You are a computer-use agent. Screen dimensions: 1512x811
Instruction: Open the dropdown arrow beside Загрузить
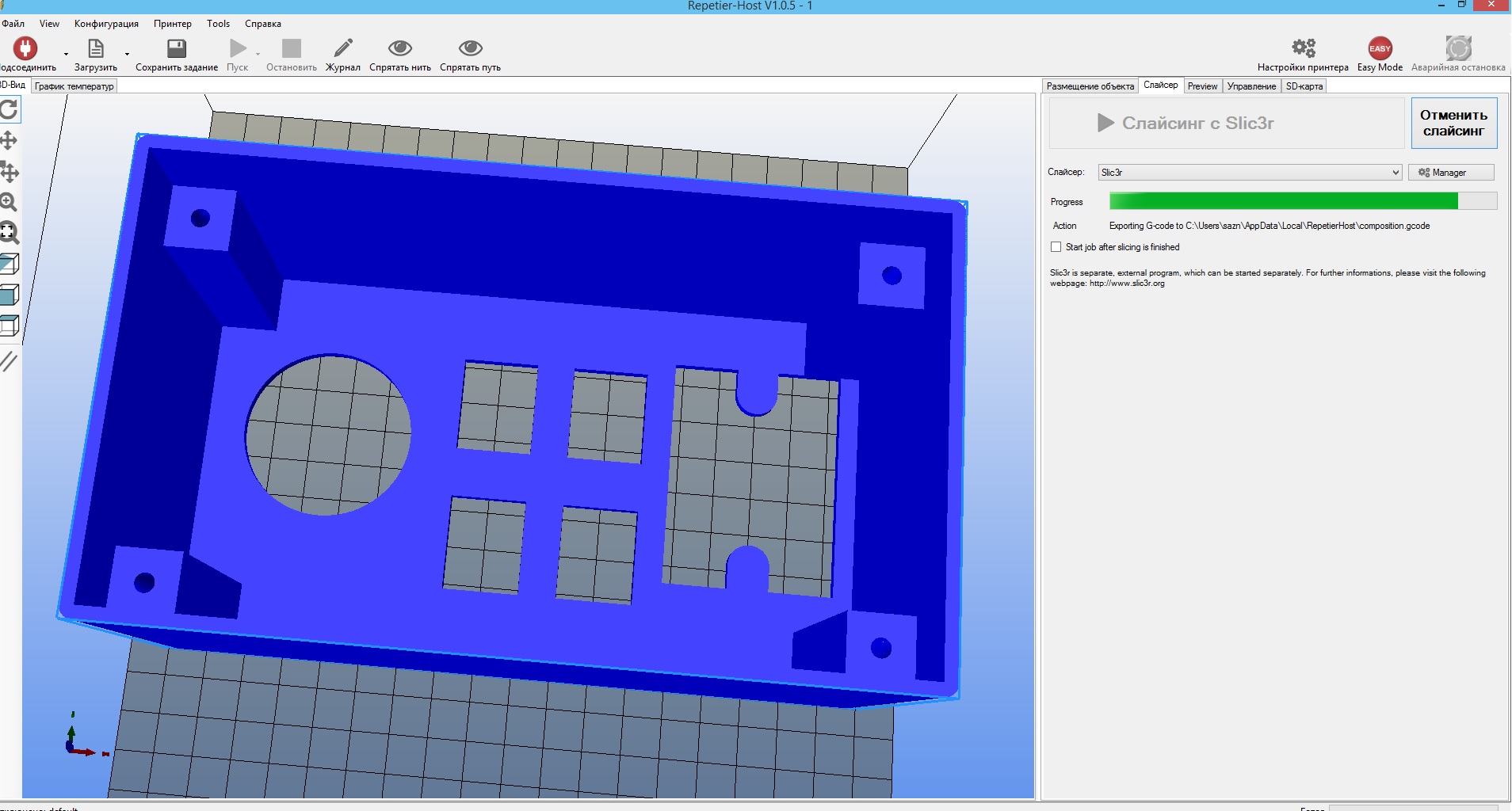click(x=127, y=55)
